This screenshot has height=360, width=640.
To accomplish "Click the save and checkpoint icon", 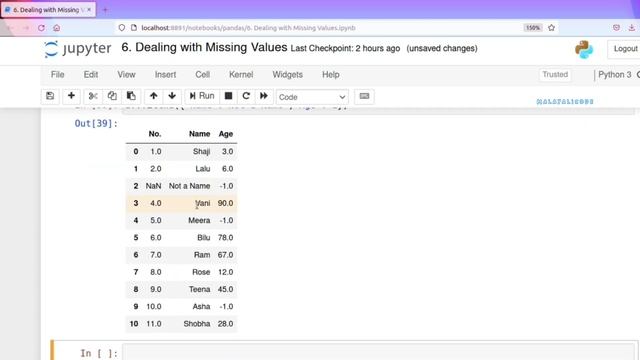I will (x=50, y=96).
